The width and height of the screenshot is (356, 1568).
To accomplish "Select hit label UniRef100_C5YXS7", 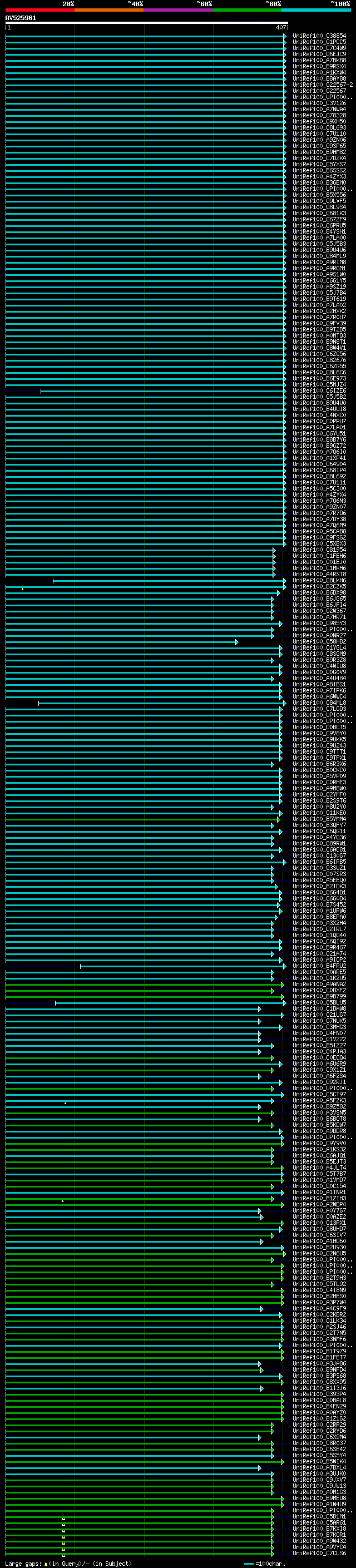I will [x=319, y=164].
